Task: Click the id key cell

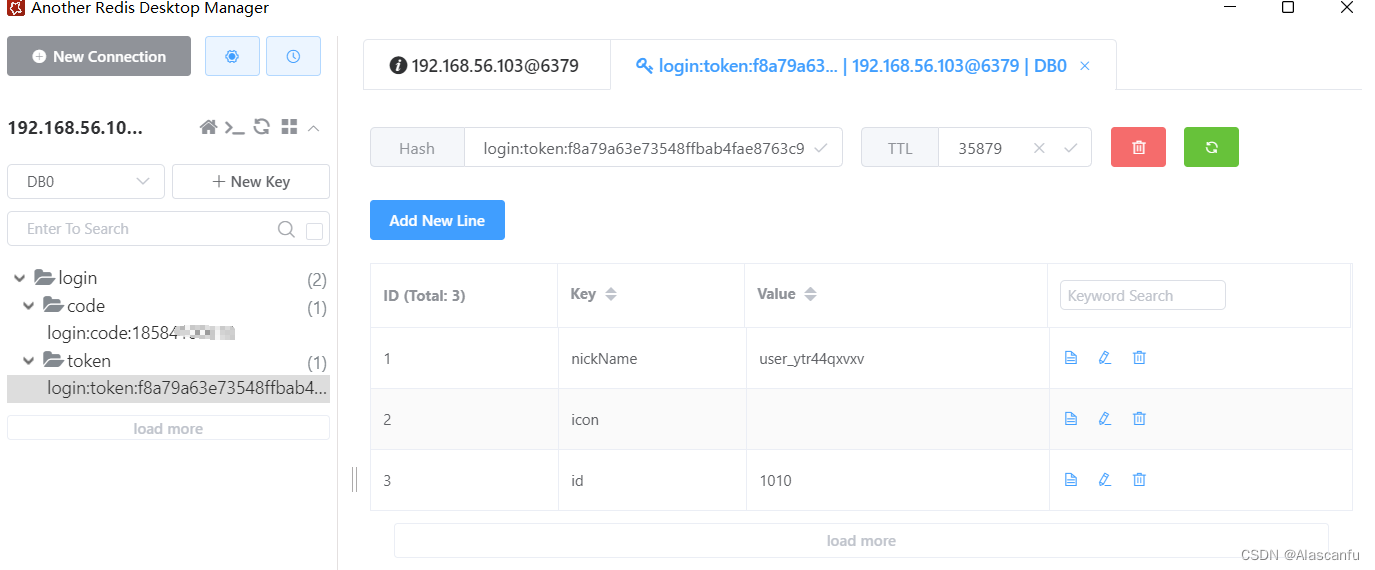Action: coord(651,481)
